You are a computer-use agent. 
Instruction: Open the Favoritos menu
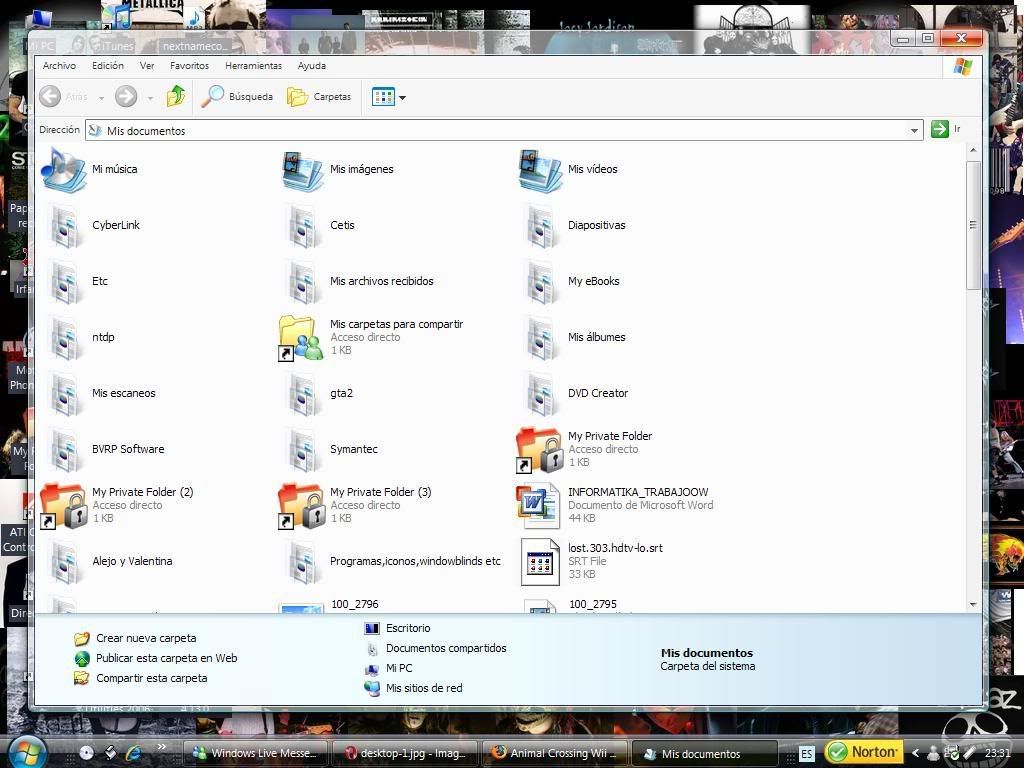[189, 66]
